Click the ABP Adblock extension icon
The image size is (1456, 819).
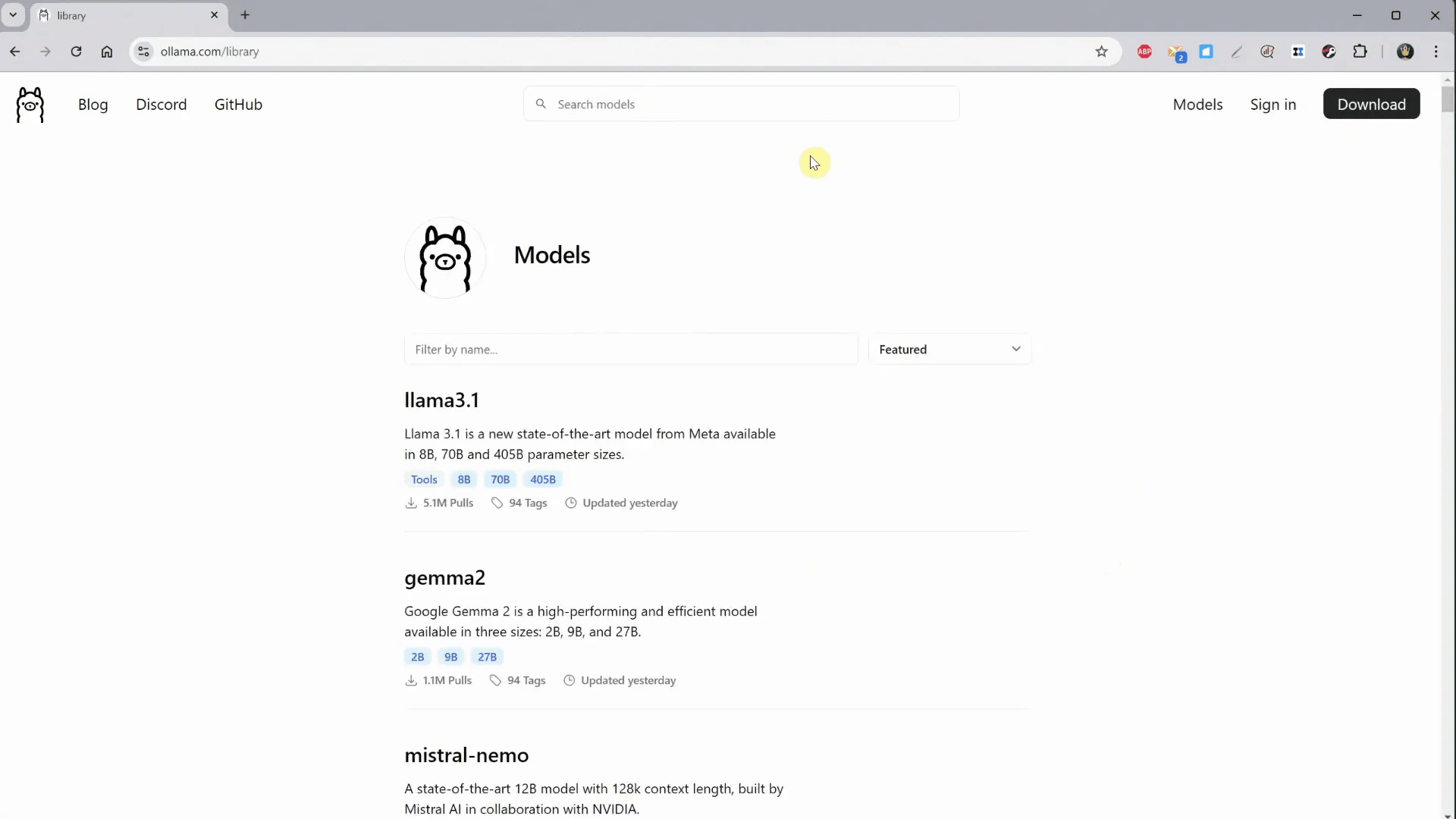click(x=1144, y=52)
